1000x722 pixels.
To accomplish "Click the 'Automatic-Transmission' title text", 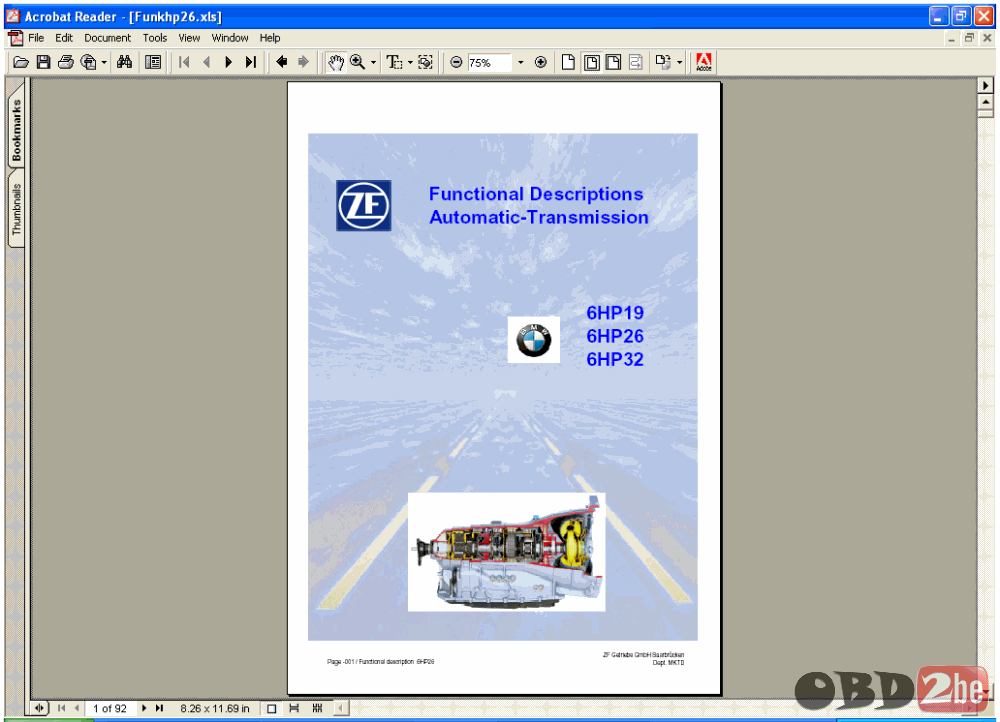I will pos(539,217).
